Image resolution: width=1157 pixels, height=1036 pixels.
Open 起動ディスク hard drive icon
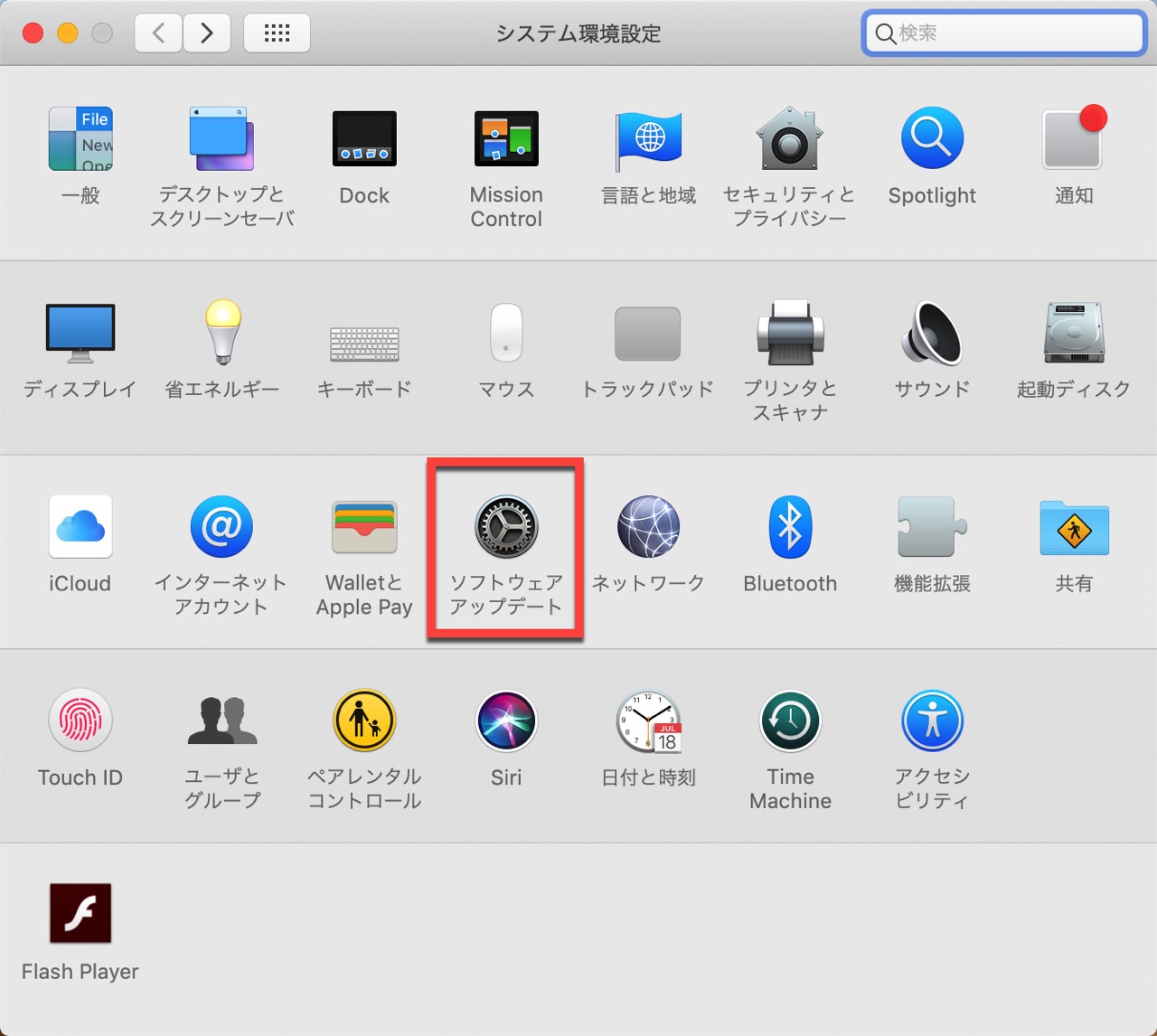pyautogui.click(x=1074, y=333)
